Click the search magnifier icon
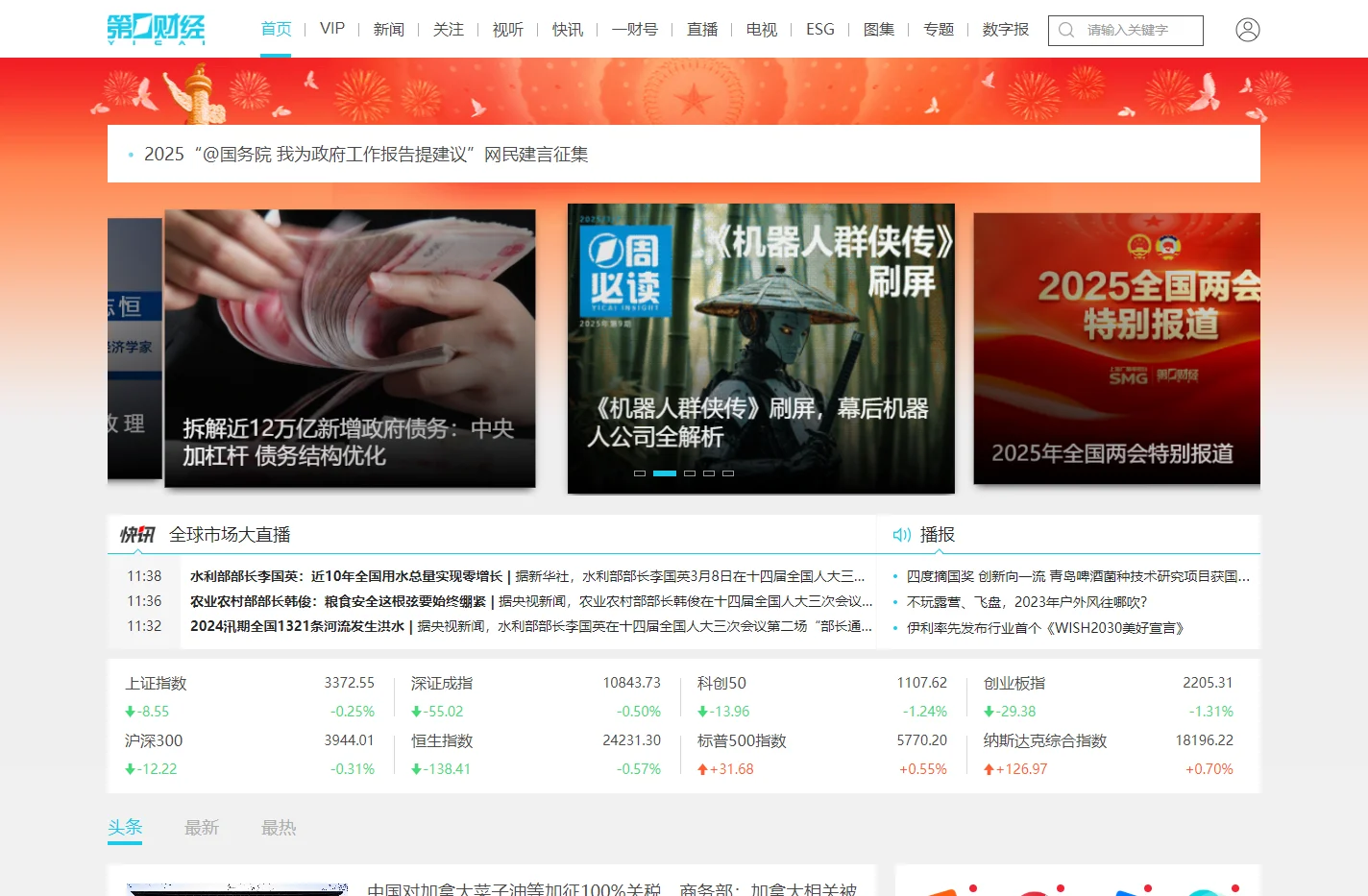Viewport: 1368px width, 896px height. click(x=1066, y=30)
